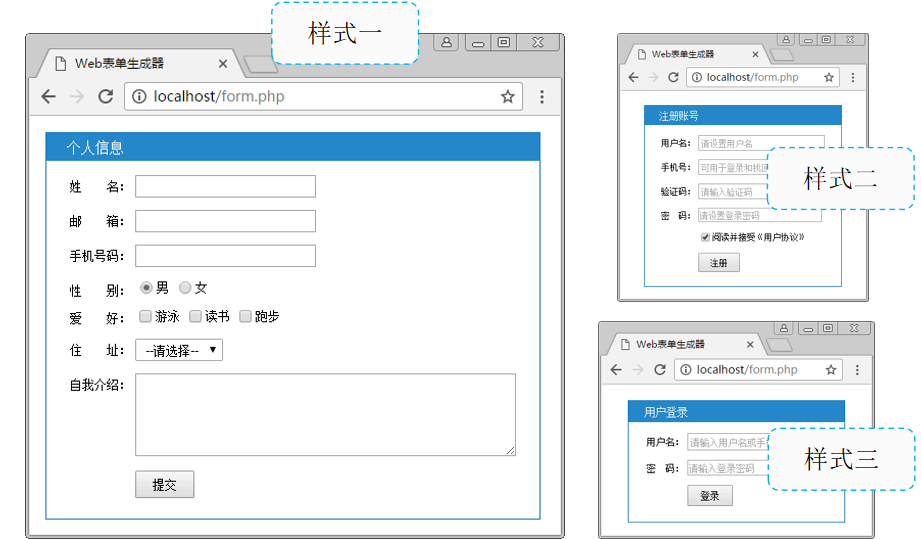Toggle 阅读并接受《用户协议》 checkbox

[705, 237]
